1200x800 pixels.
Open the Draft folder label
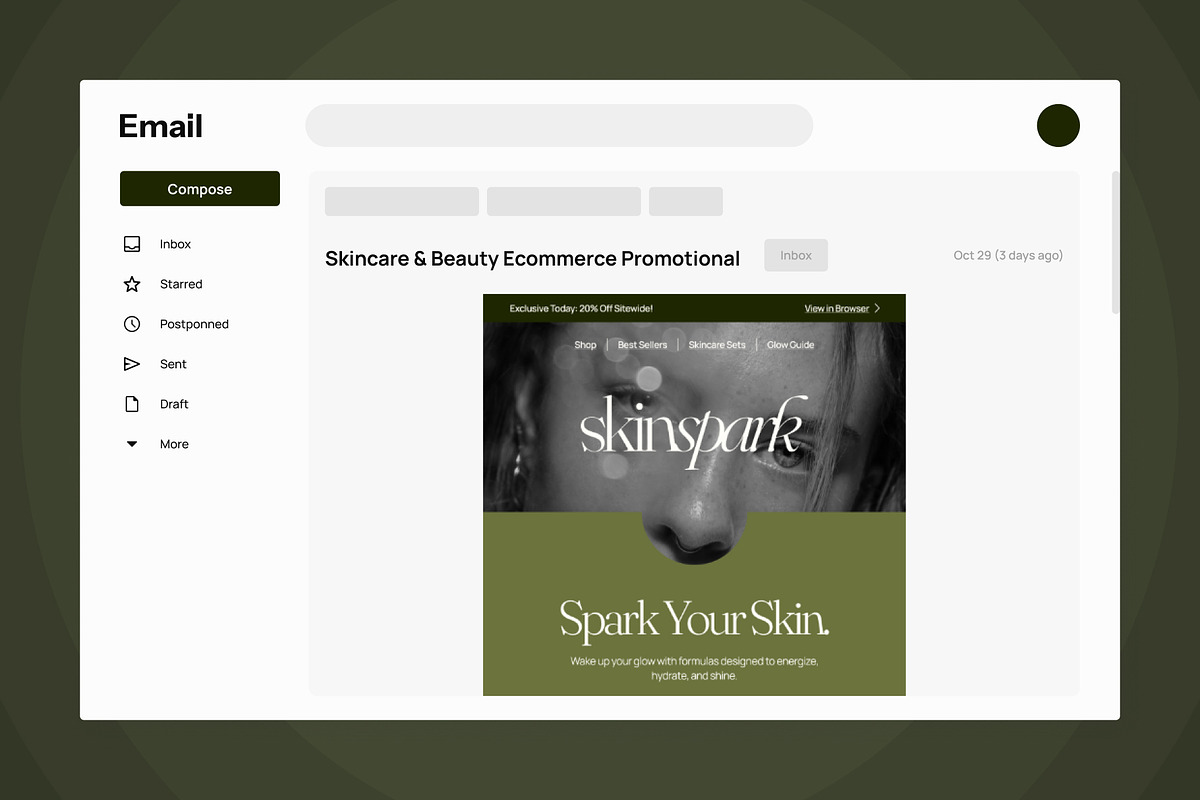click(174, 404)
